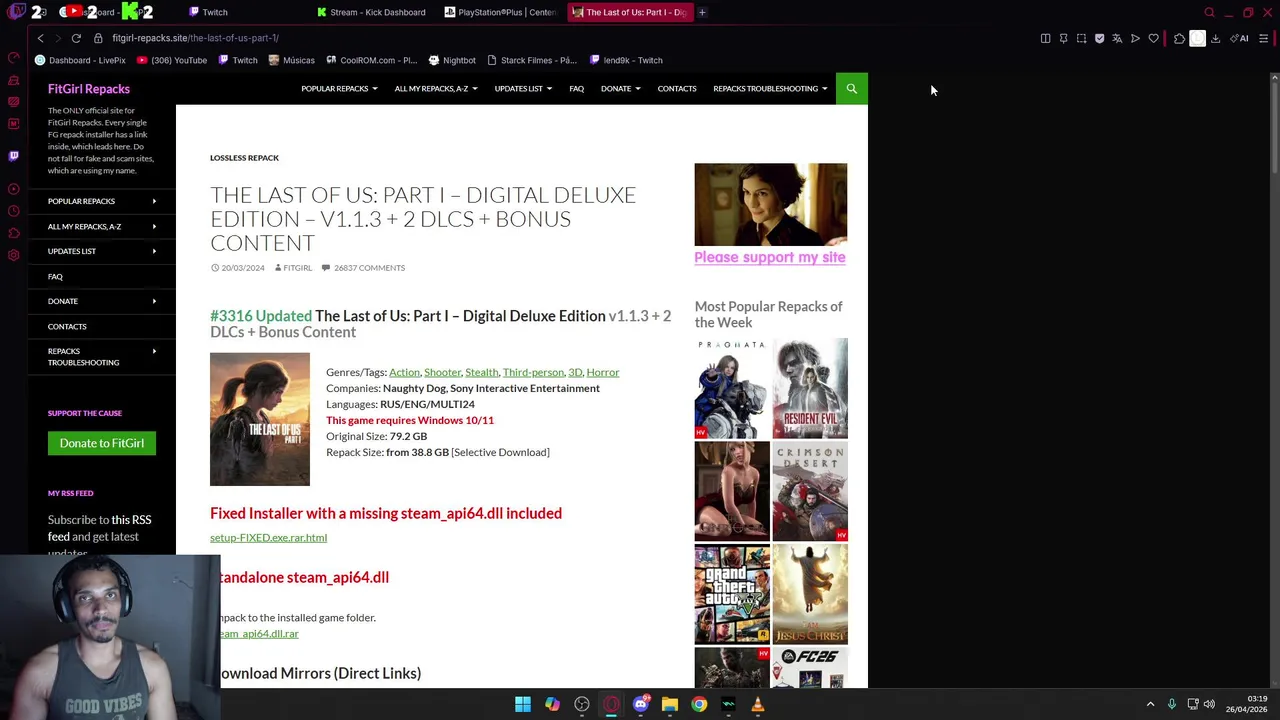
Task: Expand sidebar All My Repacks A-Z arrow
Action: [154, 226]
